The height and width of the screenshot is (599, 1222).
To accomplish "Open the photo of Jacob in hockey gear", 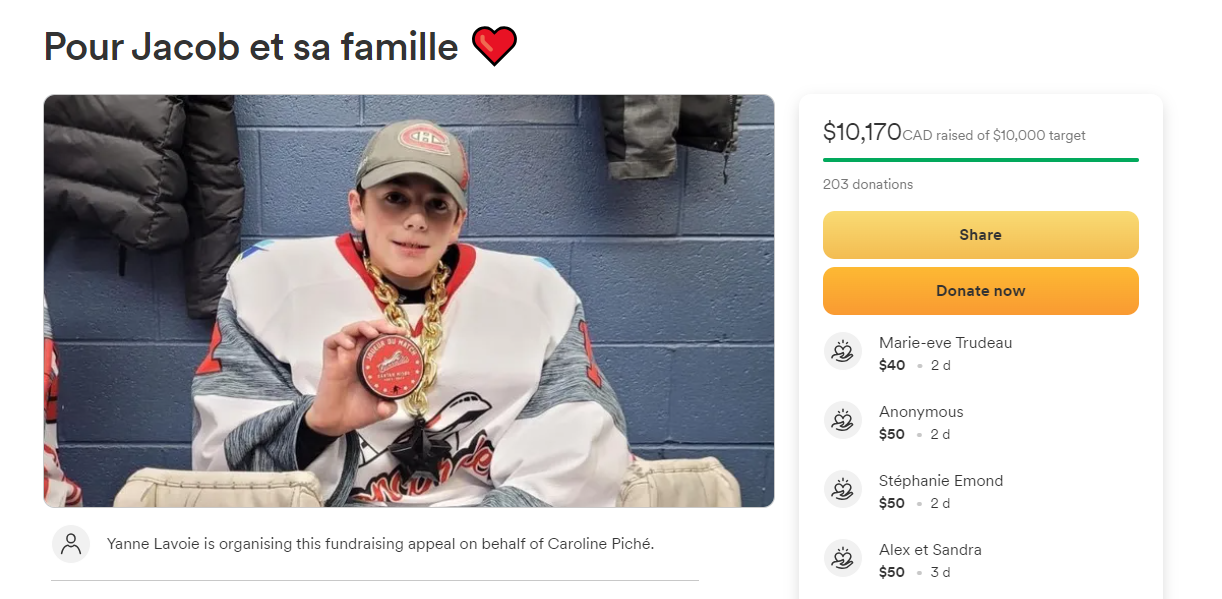I will tap(408, 301).
